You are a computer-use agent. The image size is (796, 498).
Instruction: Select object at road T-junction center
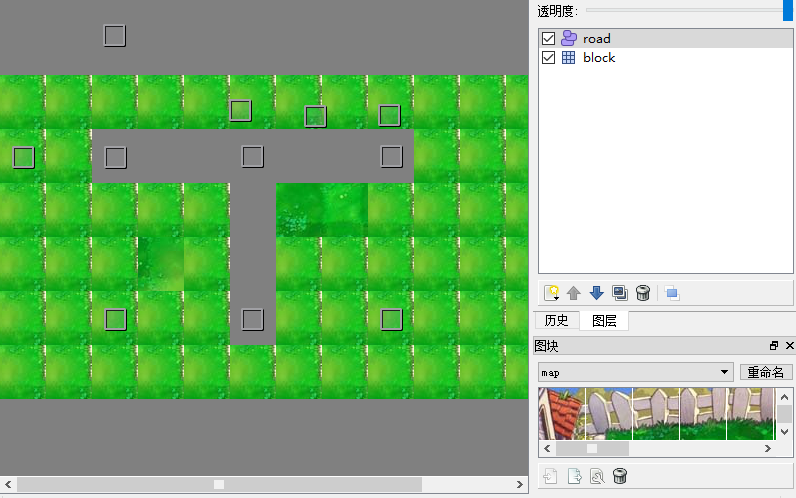(252, 156)
